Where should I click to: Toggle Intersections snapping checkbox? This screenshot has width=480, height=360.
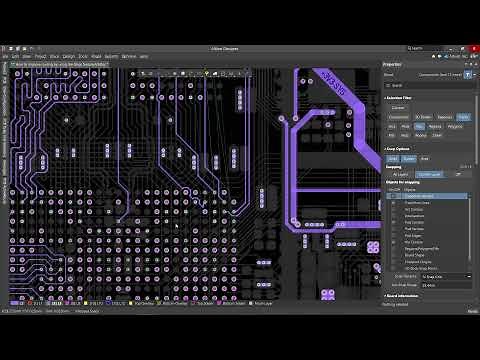tap(394, 216)
